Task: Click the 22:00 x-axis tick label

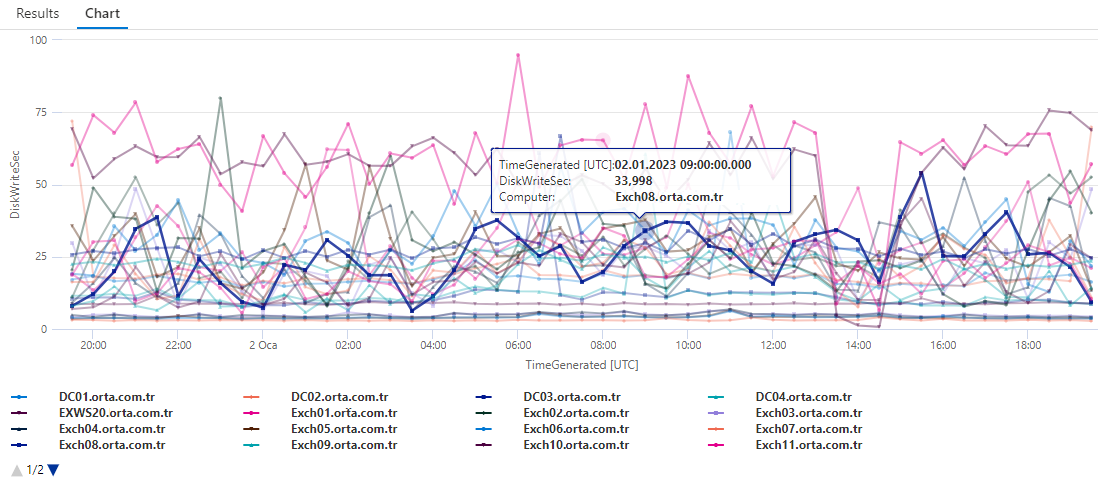Action: (179, 345)
